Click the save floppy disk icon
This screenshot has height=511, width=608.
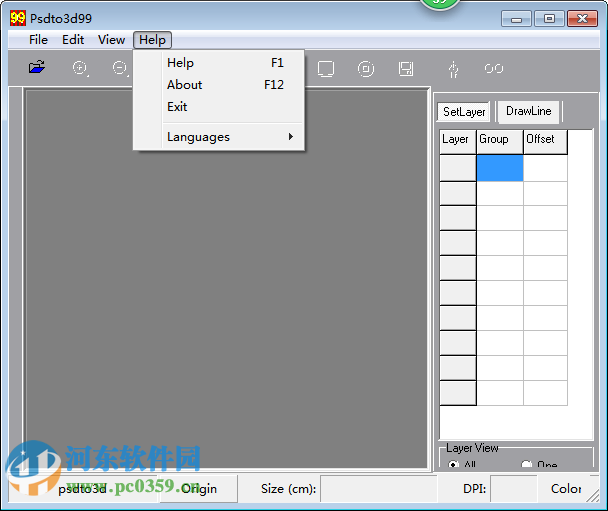point(406,69)
